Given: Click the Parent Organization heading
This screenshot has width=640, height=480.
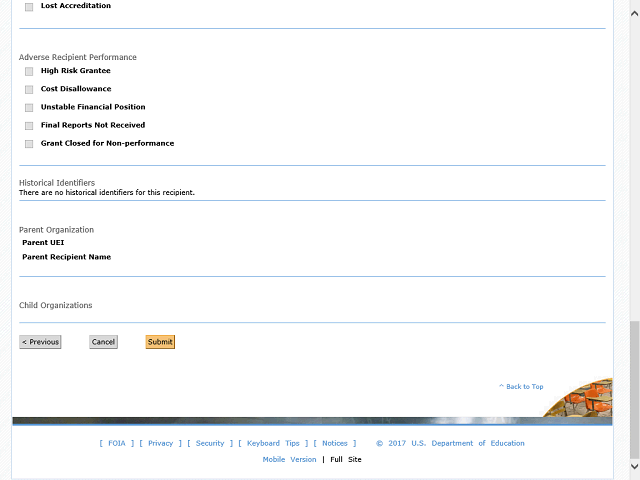Looking at the screenshot, I should click(56, 230).
